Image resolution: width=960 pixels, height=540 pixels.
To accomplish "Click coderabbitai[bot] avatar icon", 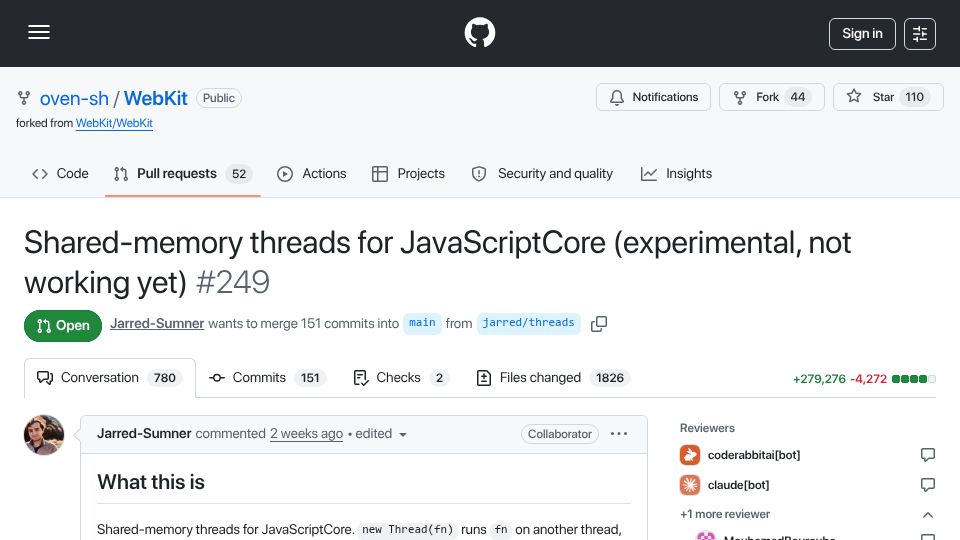I will (690, 455).
